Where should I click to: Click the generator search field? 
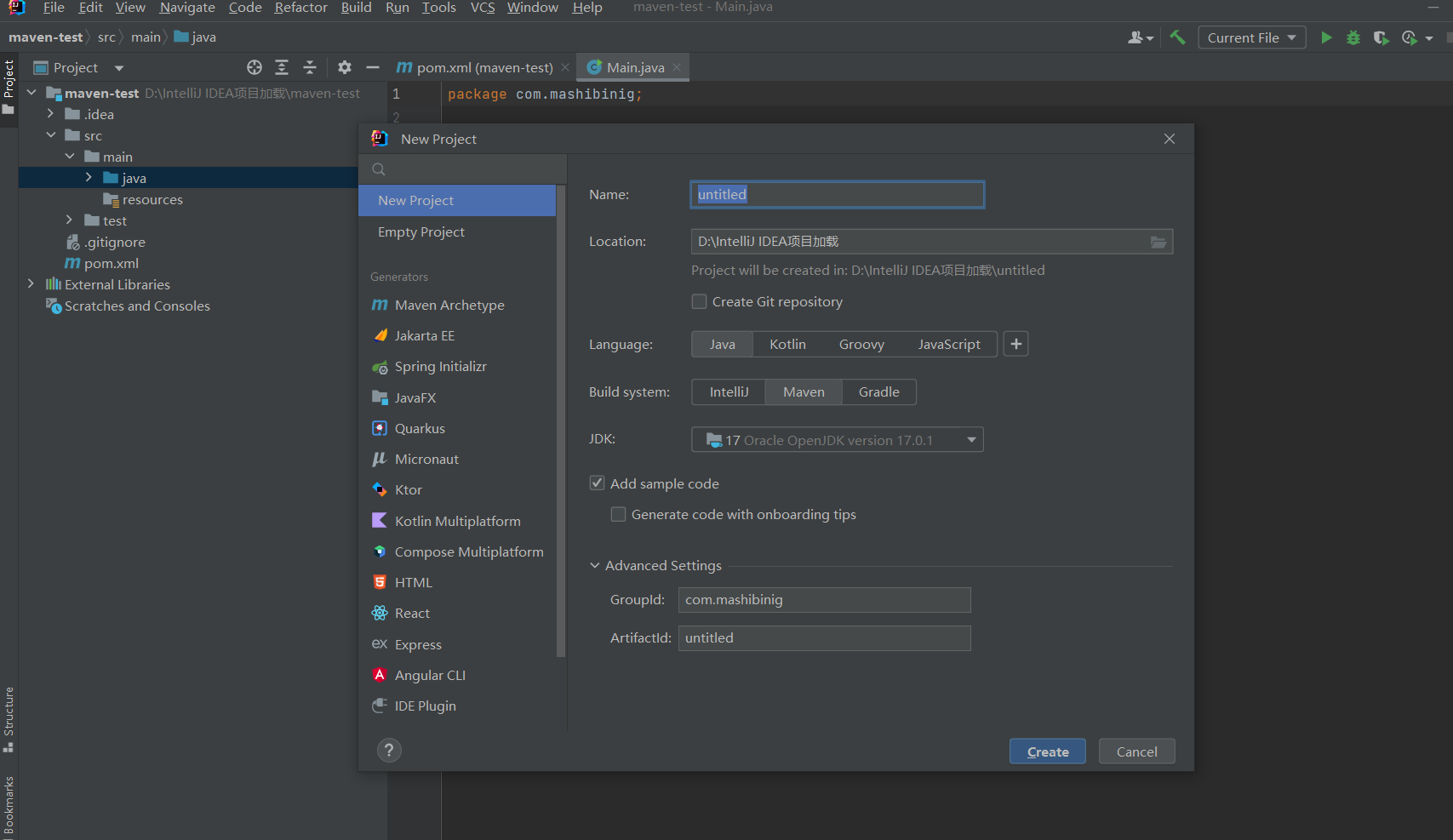pos(463,169)
